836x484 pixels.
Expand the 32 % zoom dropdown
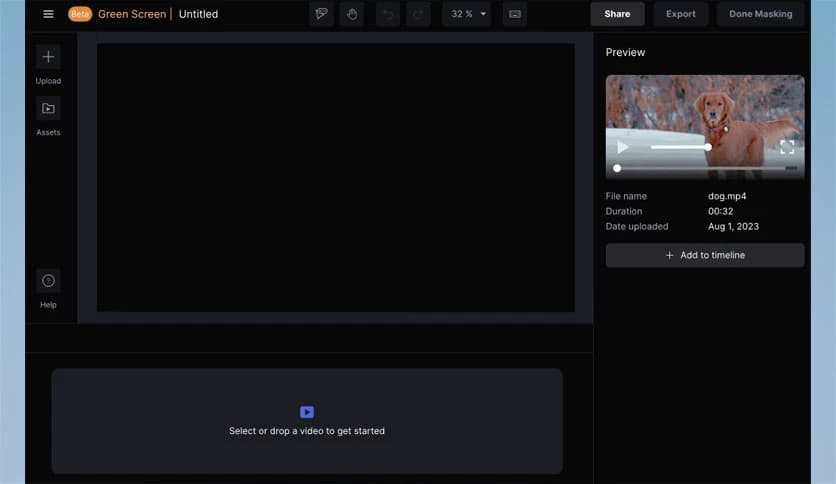467,14
